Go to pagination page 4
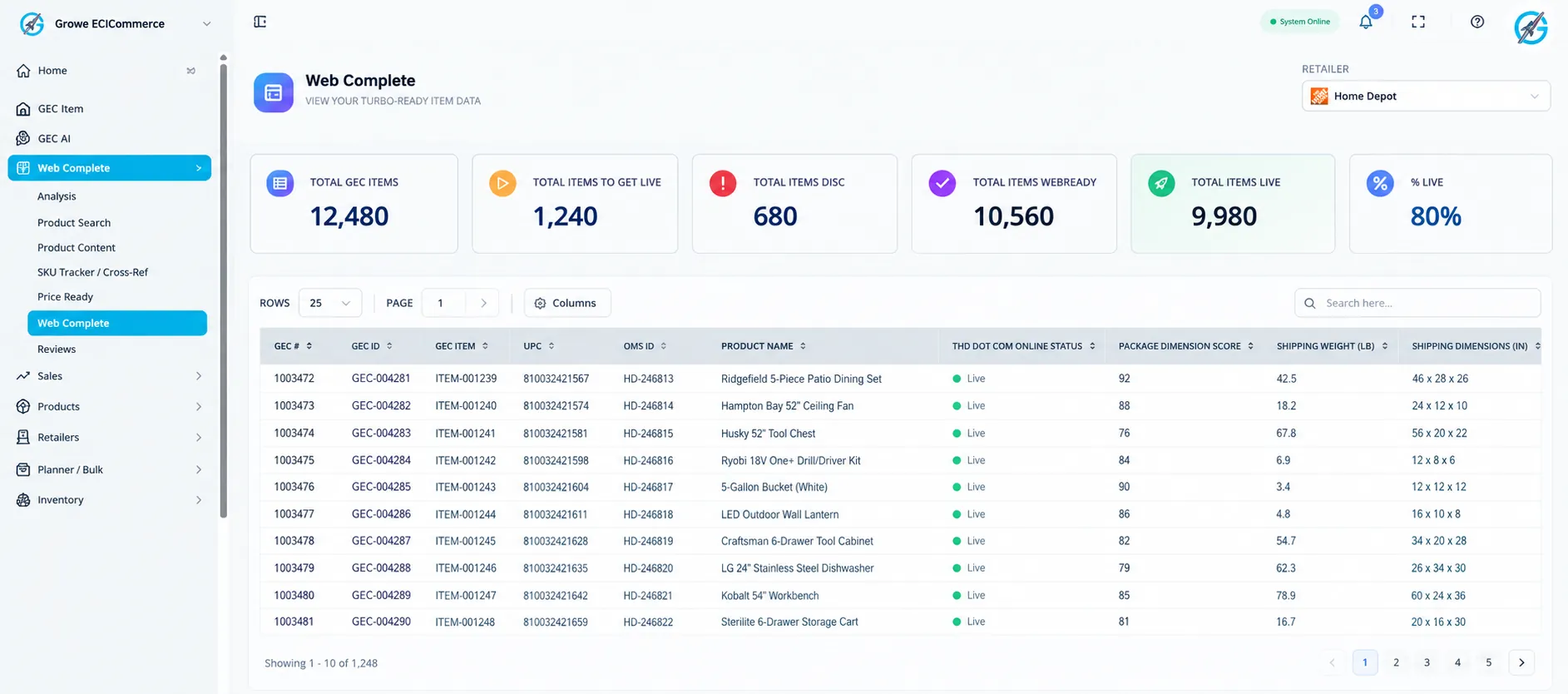The height and width of the screenshot is (694, 1568). [x=1457, y=663]
